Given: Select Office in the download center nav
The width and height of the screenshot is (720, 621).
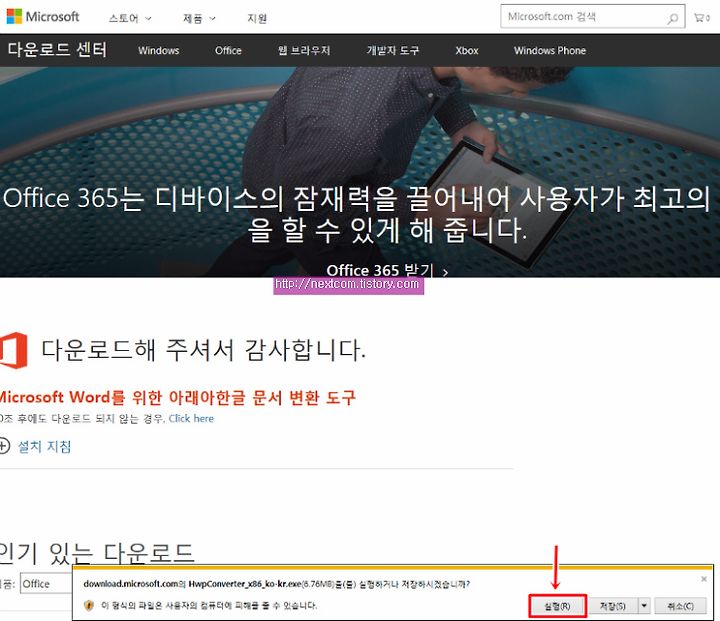Looking at the screenshot, I should 228,51.
